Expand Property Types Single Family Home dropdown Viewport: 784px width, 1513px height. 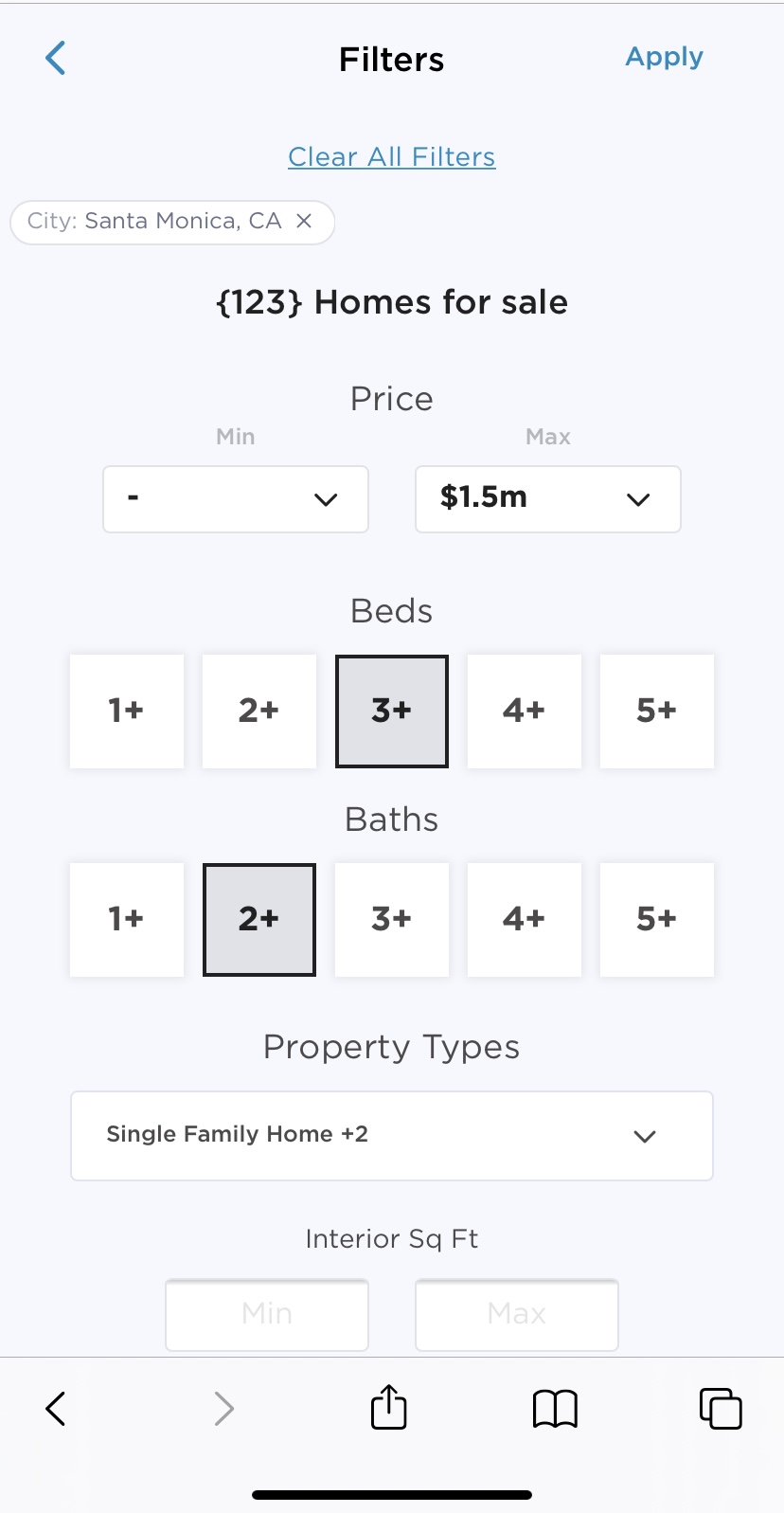pyautogui.click(x=392, y=1136)
